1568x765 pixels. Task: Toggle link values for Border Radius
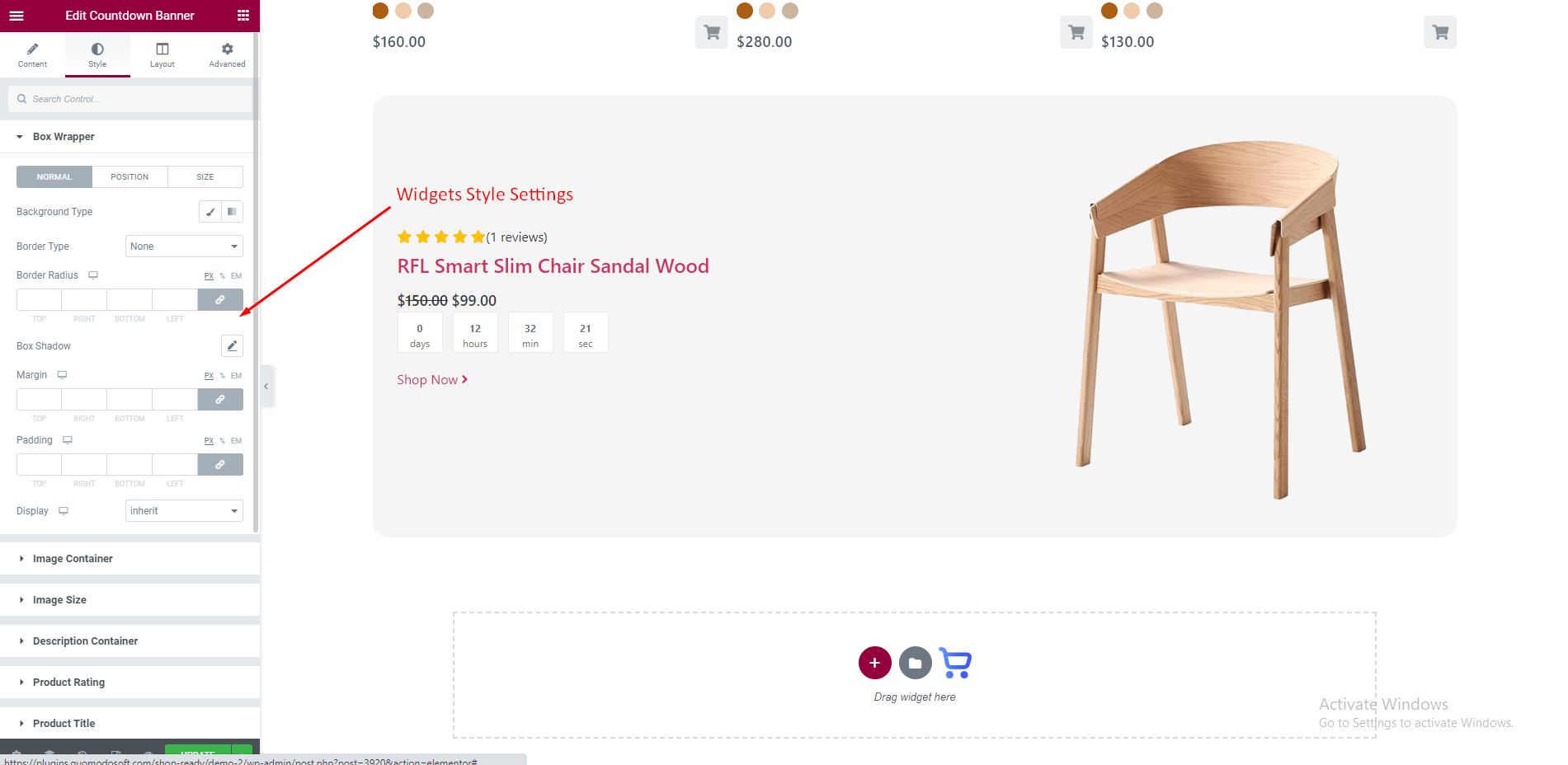[x=220, y=300]
